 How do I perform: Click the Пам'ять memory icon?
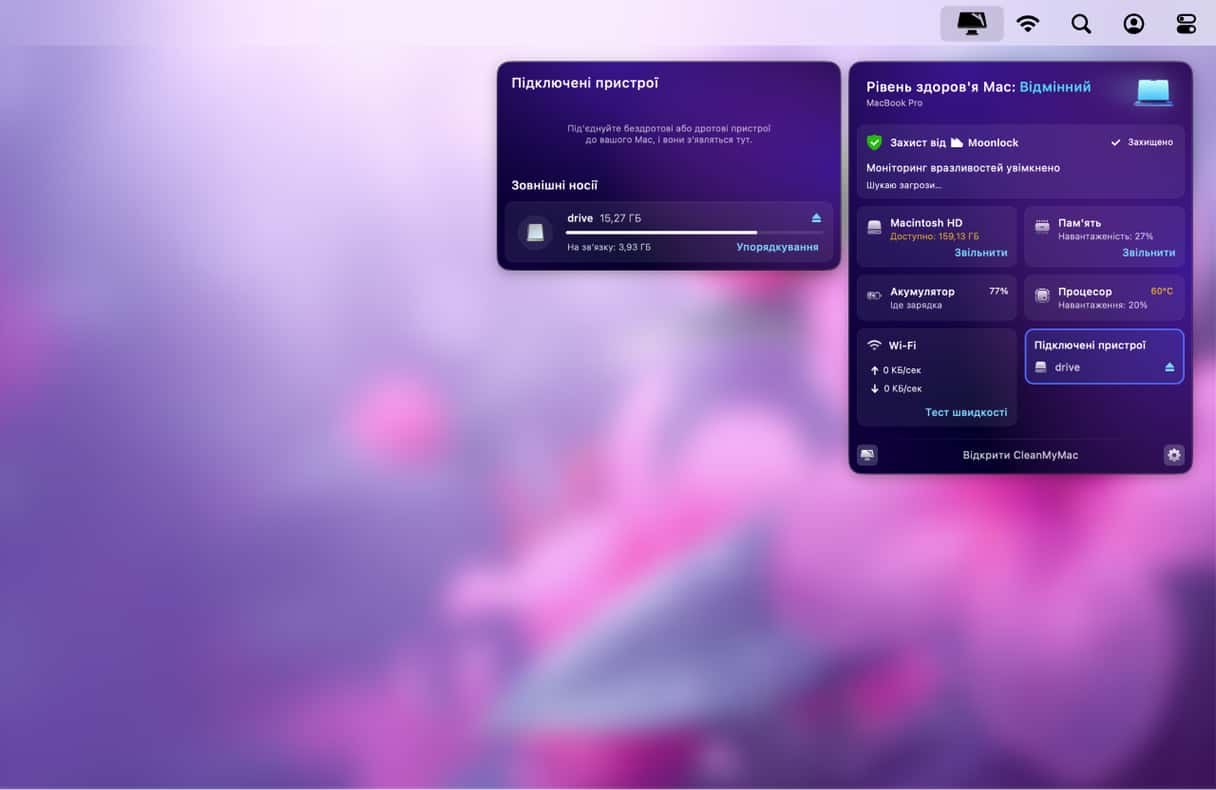1042,227
